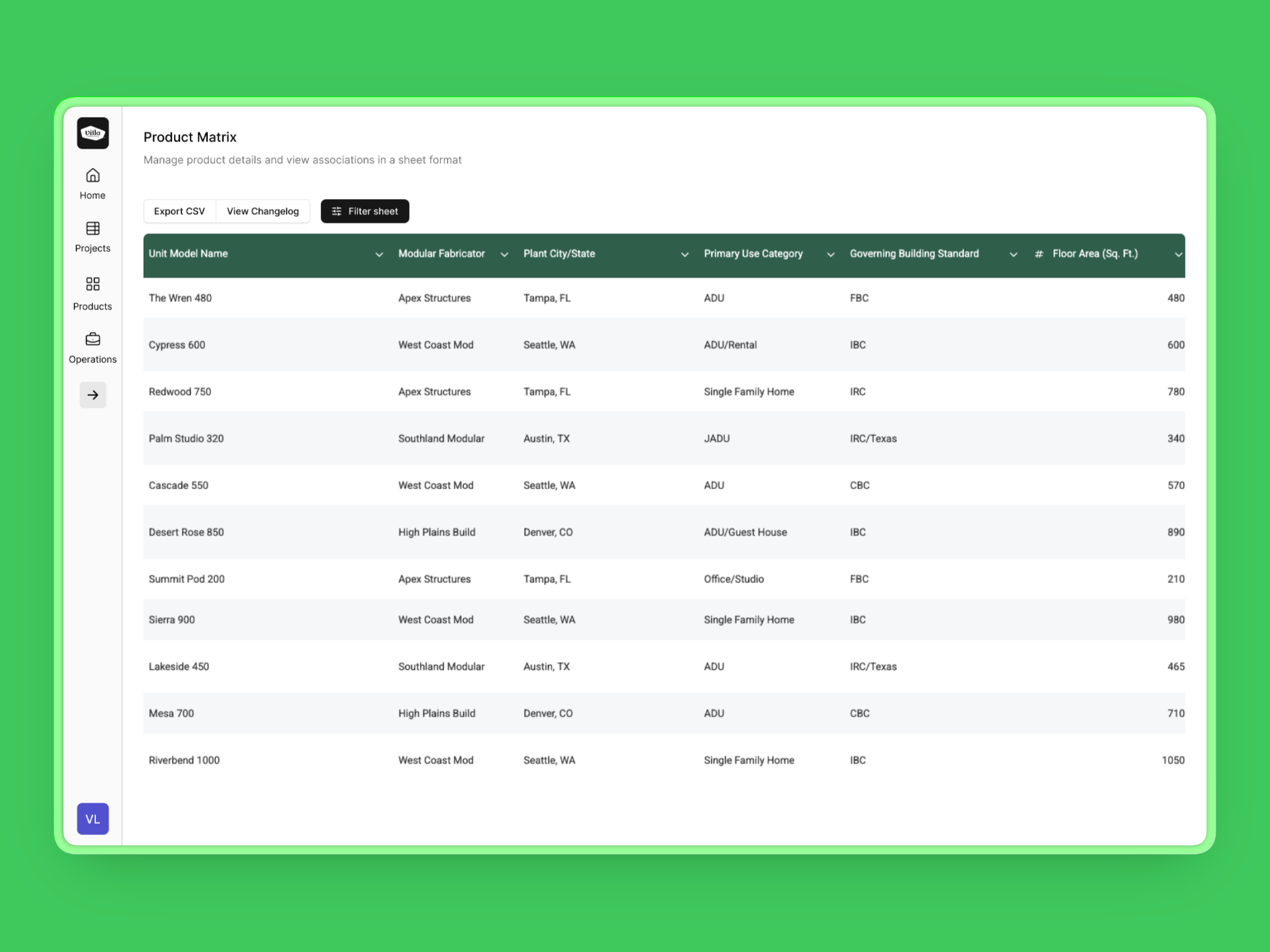Image resolution: width=1270 pixels, height=952 pixels.
Task: Click the Villa logo icon
Action: (93, 133)
